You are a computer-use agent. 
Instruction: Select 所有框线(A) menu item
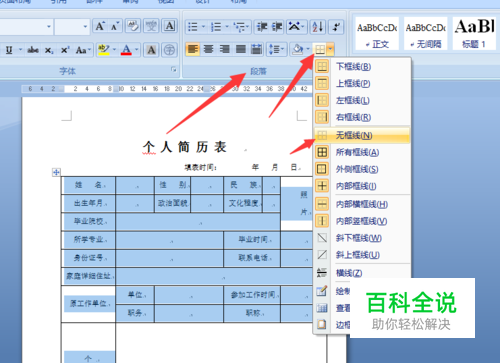(362, 152)
